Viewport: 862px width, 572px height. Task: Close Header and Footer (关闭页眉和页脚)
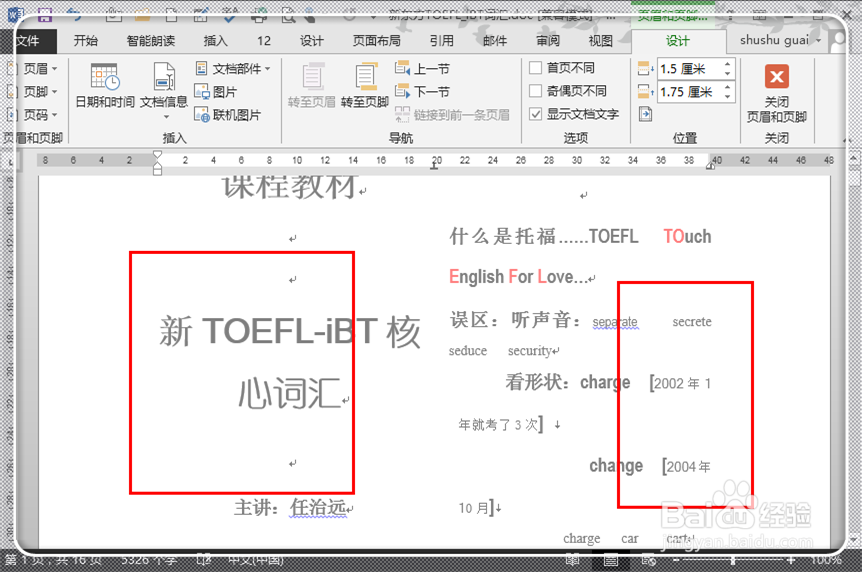point(777,96)
